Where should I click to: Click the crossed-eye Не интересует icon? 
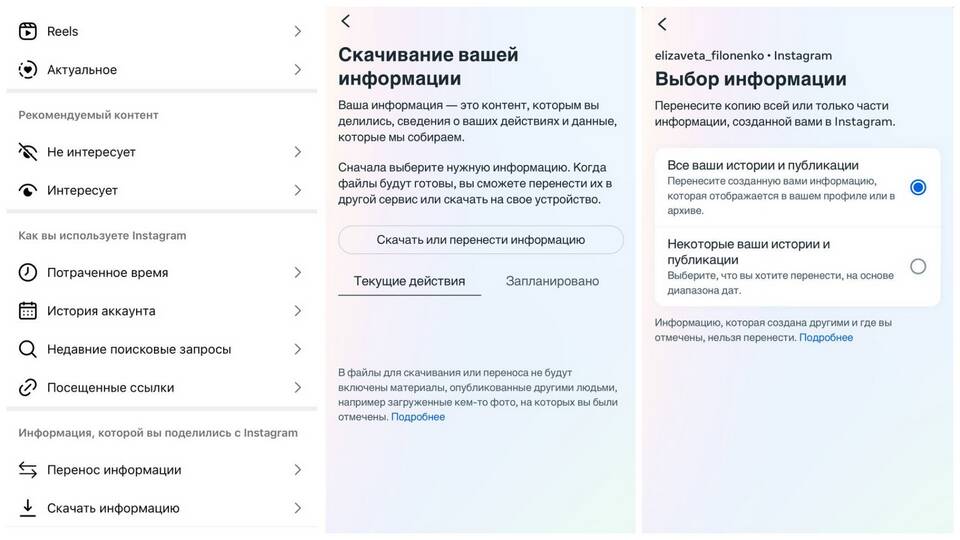pos(28,152)
